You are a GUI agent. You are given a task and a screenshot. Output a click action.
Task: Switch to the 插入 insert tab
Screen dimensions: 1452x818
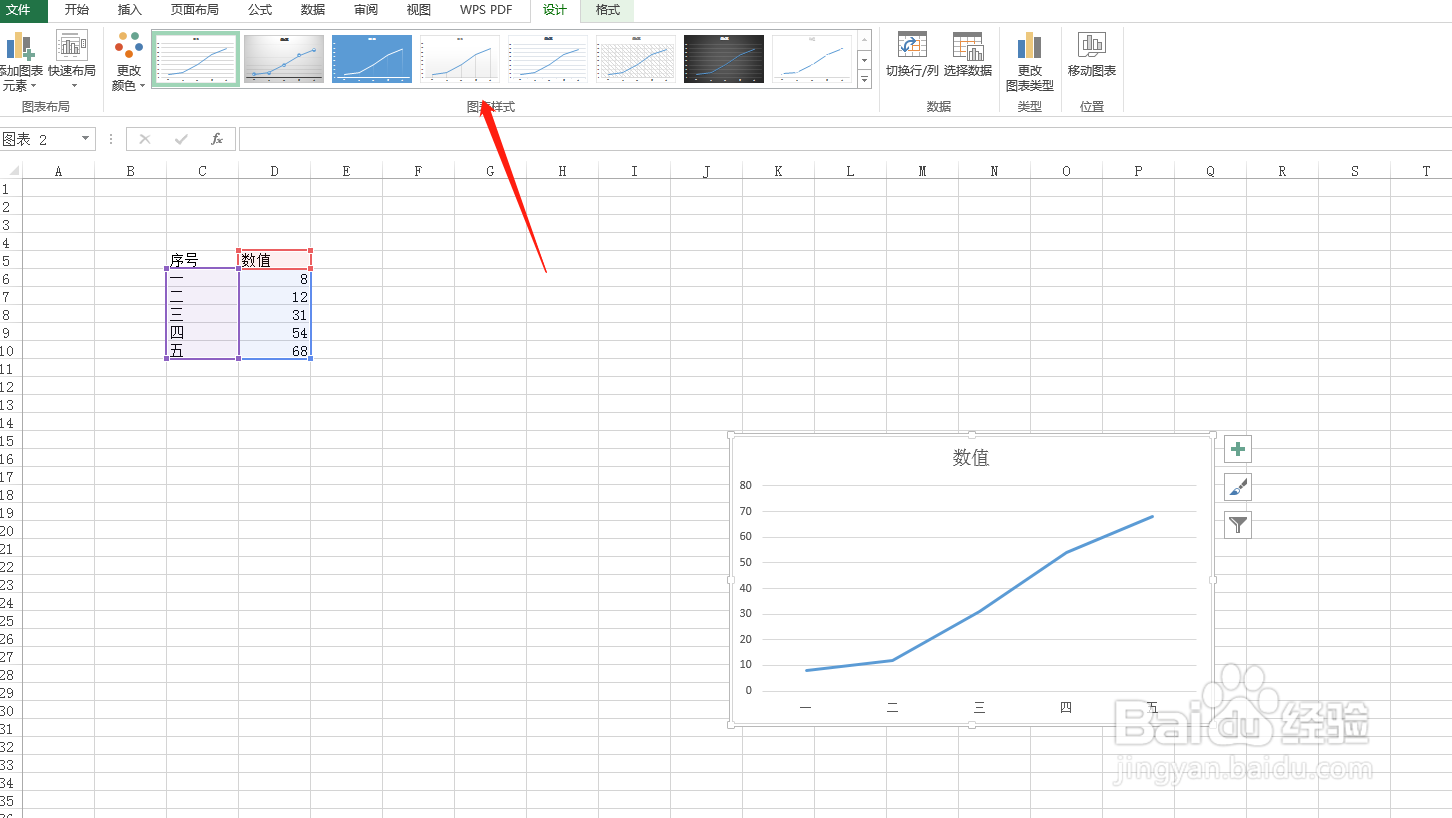130,10
